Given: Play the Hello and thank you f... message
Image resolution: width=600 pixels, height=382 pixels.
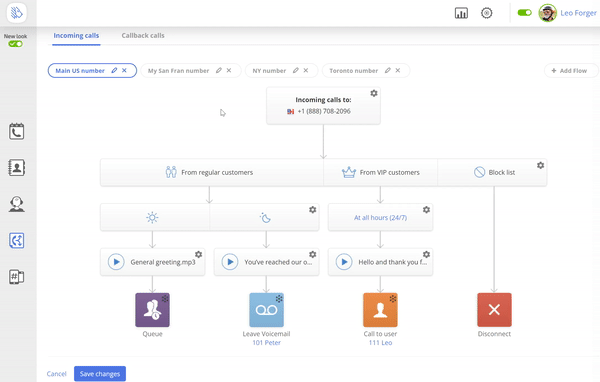Looking at the screenshot, I should click(x=344, y=262).
